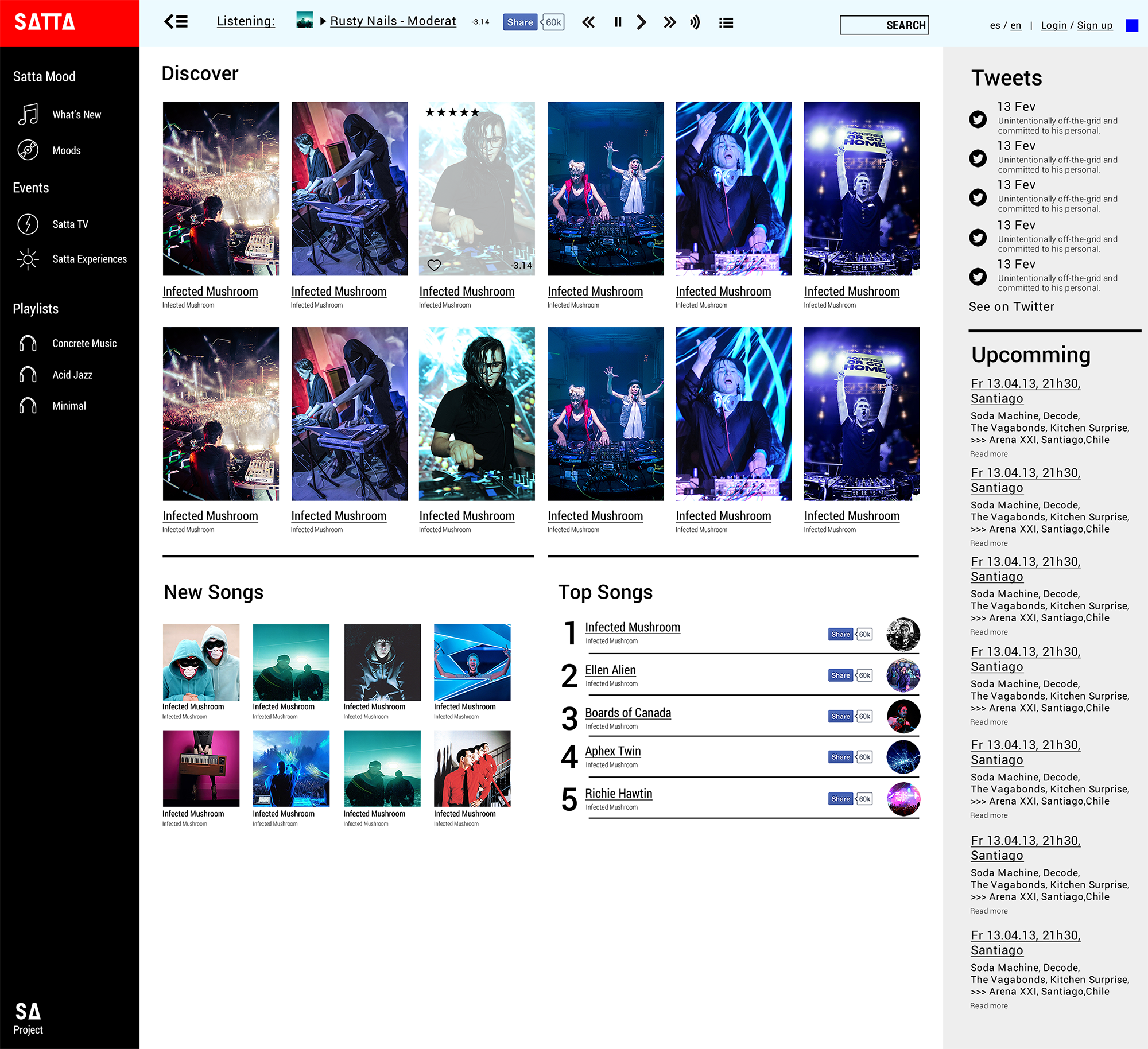Click the Rusty Nails - Moderat track title
This screenshot has height=1049, width=1148.
[x=393, y=21]
